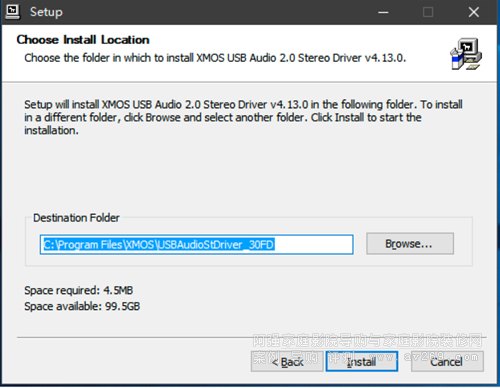The height and width of the screenshot is (388, 500).
Task: Select the Destination Folder group label
Action: (x=76, y=218)
